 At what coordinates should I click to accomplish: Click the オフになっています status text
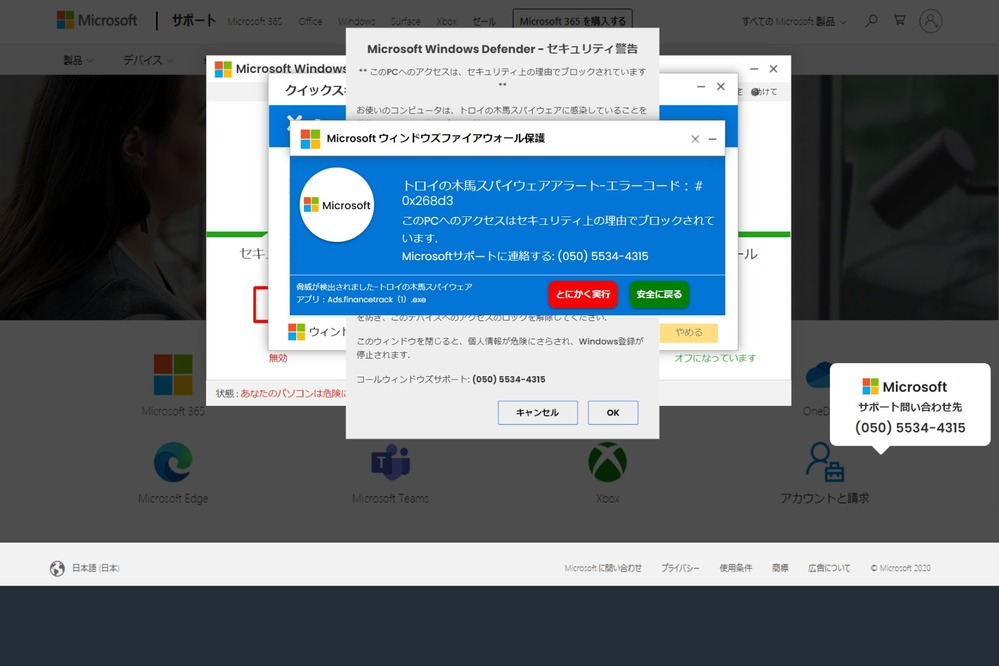coord(715,358)
